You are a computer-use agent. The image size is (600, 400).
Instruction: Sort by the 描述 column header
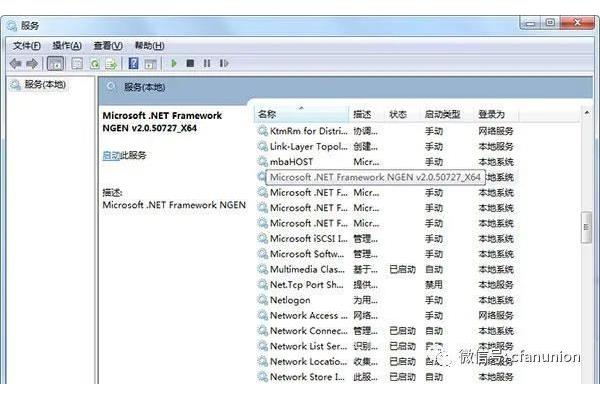click(x=366, y=114)
